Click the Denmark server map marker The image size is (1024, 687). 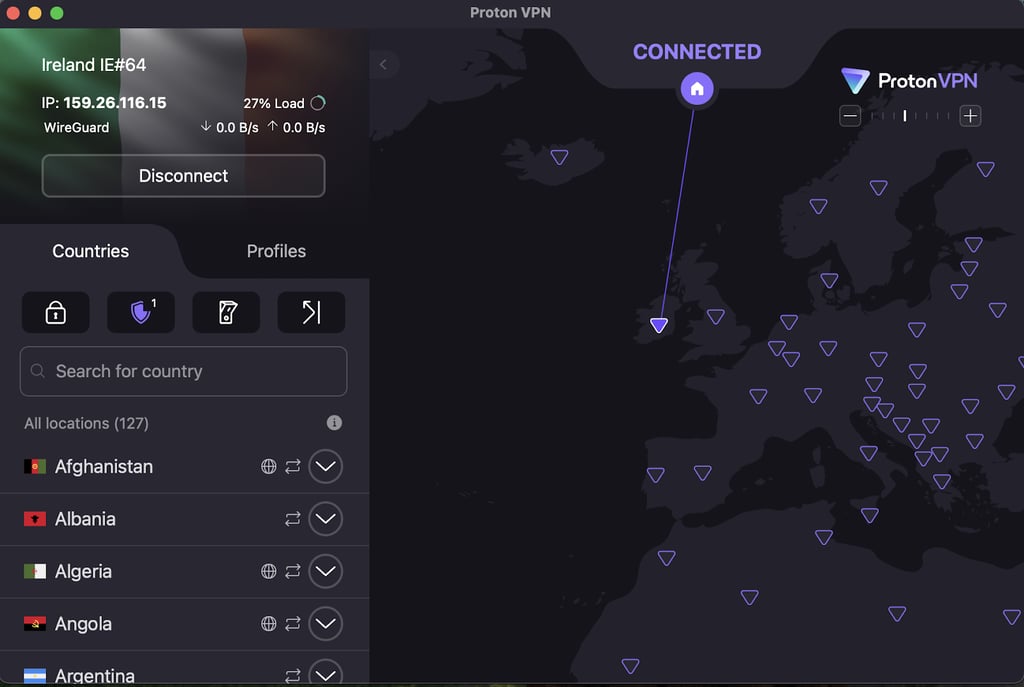[829, 281]
